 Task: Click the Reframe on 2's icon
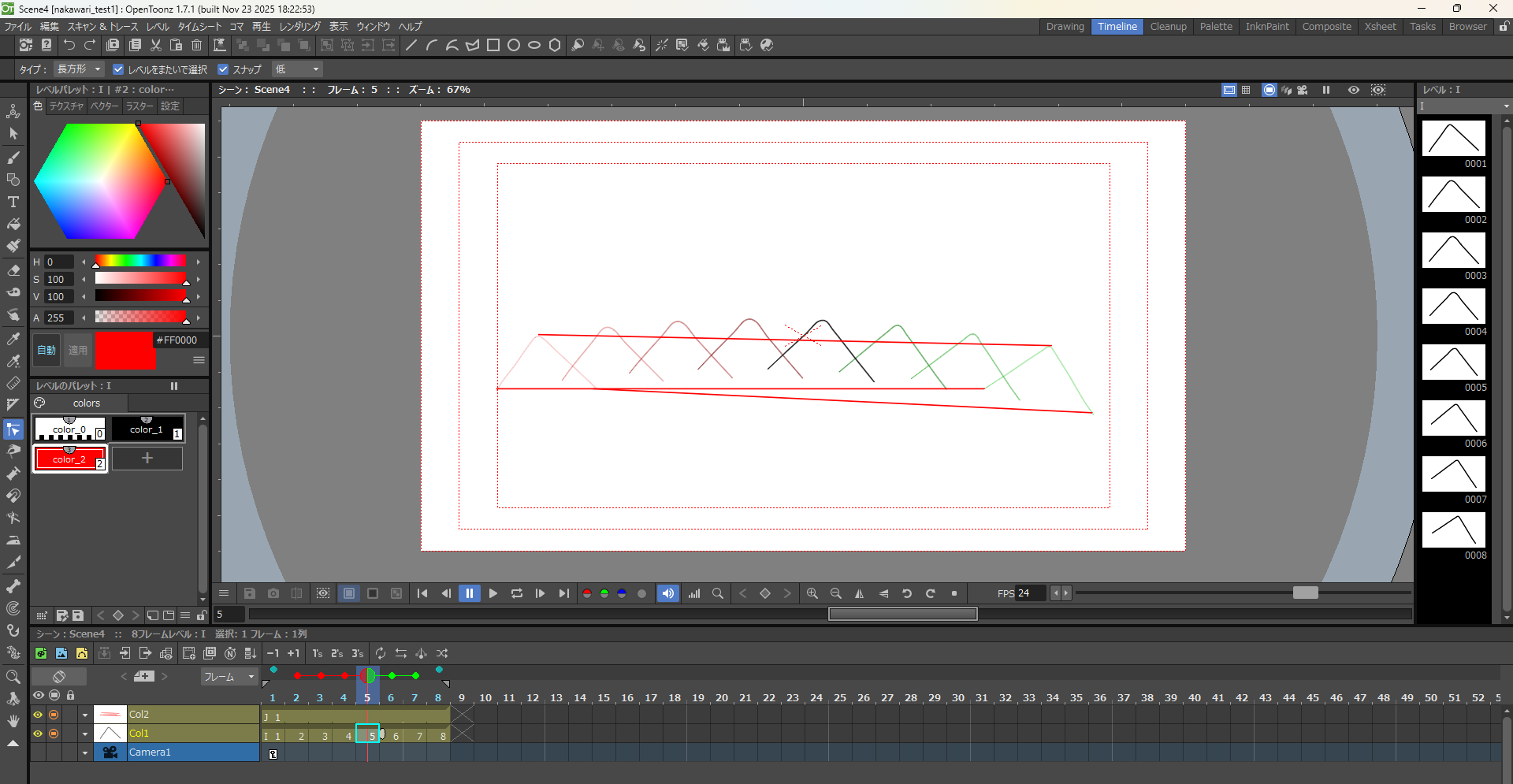tap(337, 653)
